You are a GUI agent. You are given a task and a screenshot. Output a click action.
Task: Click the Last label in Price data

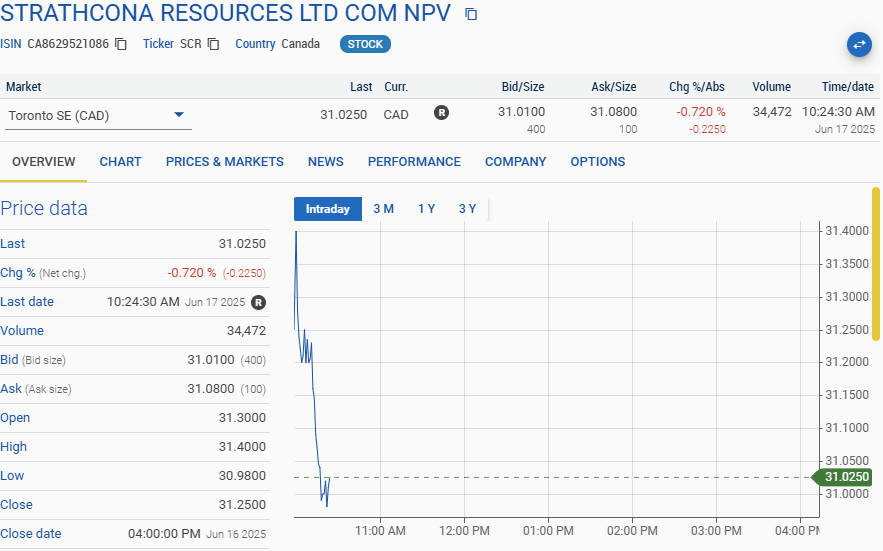pos(12,244)
